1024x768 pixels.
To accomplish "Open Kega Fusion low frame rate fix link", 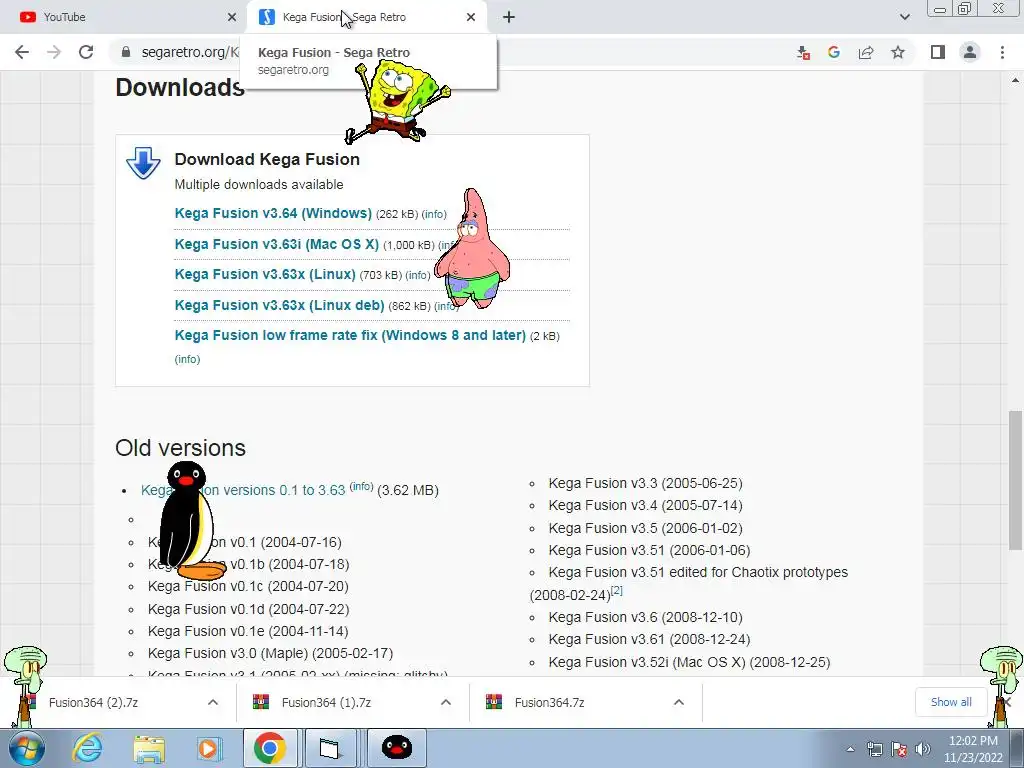I will 350,335.
